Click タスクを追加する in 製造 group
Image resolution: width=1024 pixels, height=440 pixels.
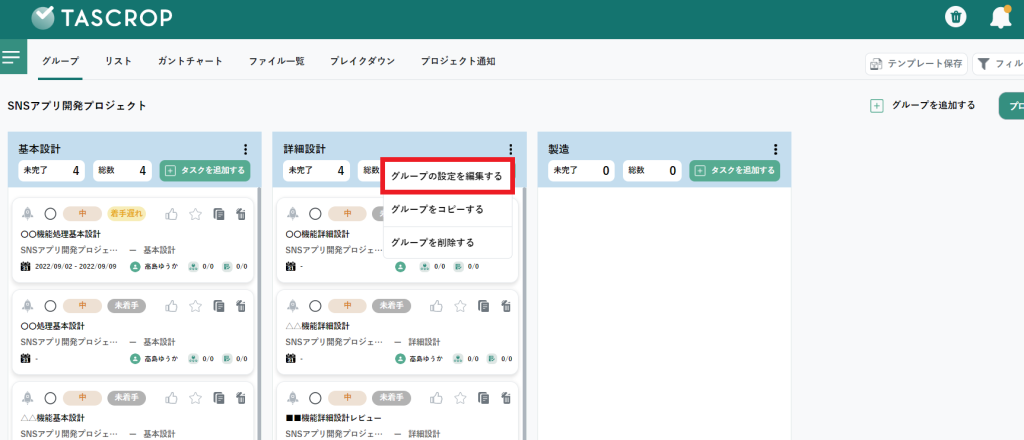tap(735, 170)
